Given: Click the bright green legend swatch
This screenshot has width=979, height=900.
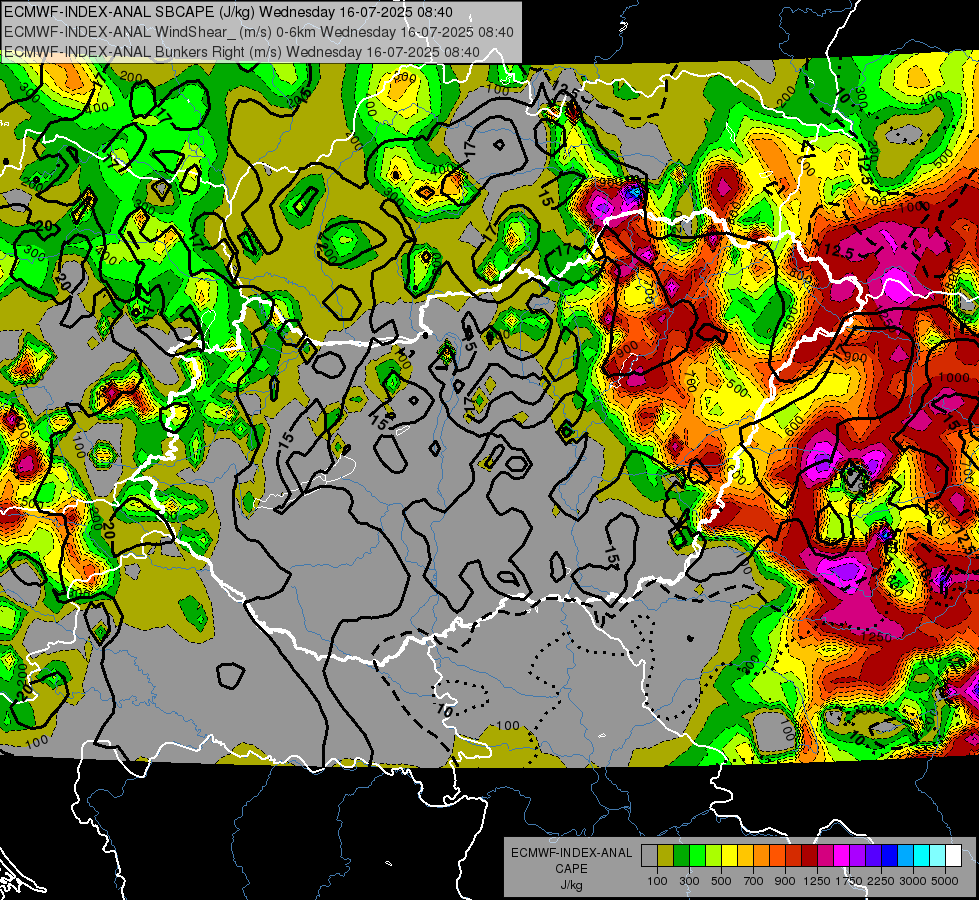Looking at the screenshot, I should click(x=697, y=855).
